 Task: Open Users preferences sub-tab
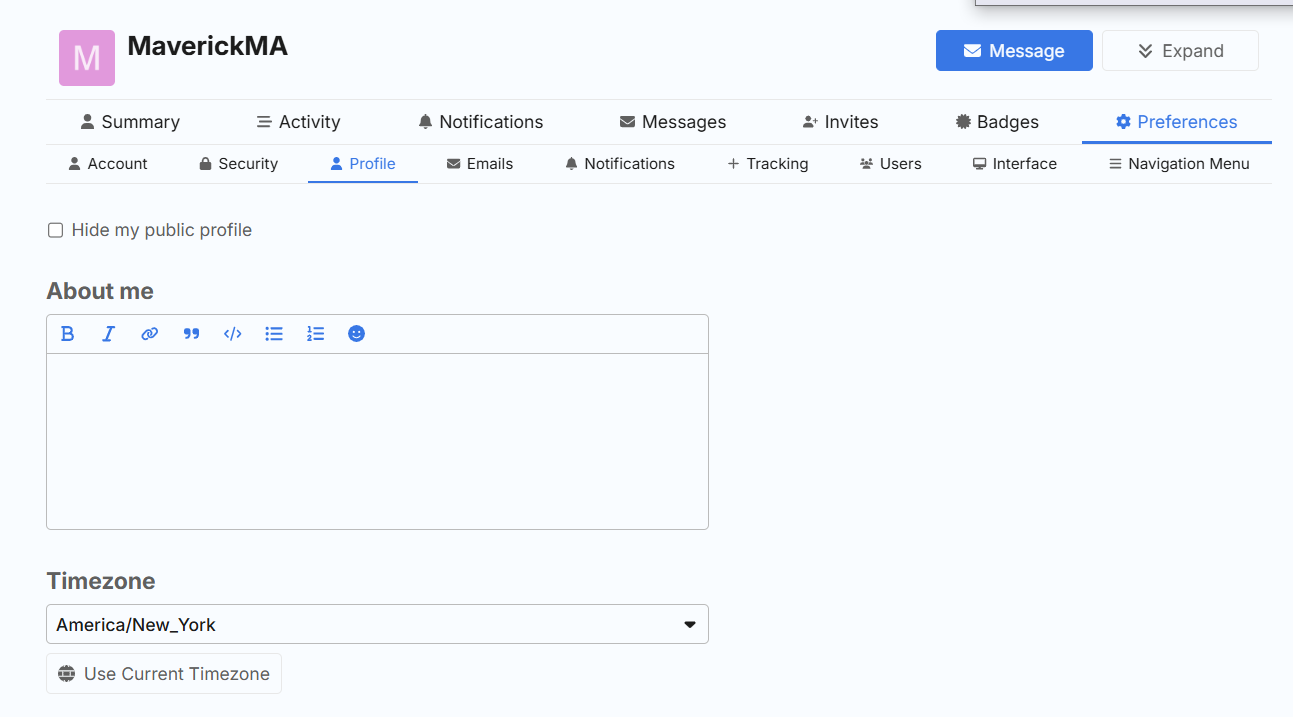[891, 164]
